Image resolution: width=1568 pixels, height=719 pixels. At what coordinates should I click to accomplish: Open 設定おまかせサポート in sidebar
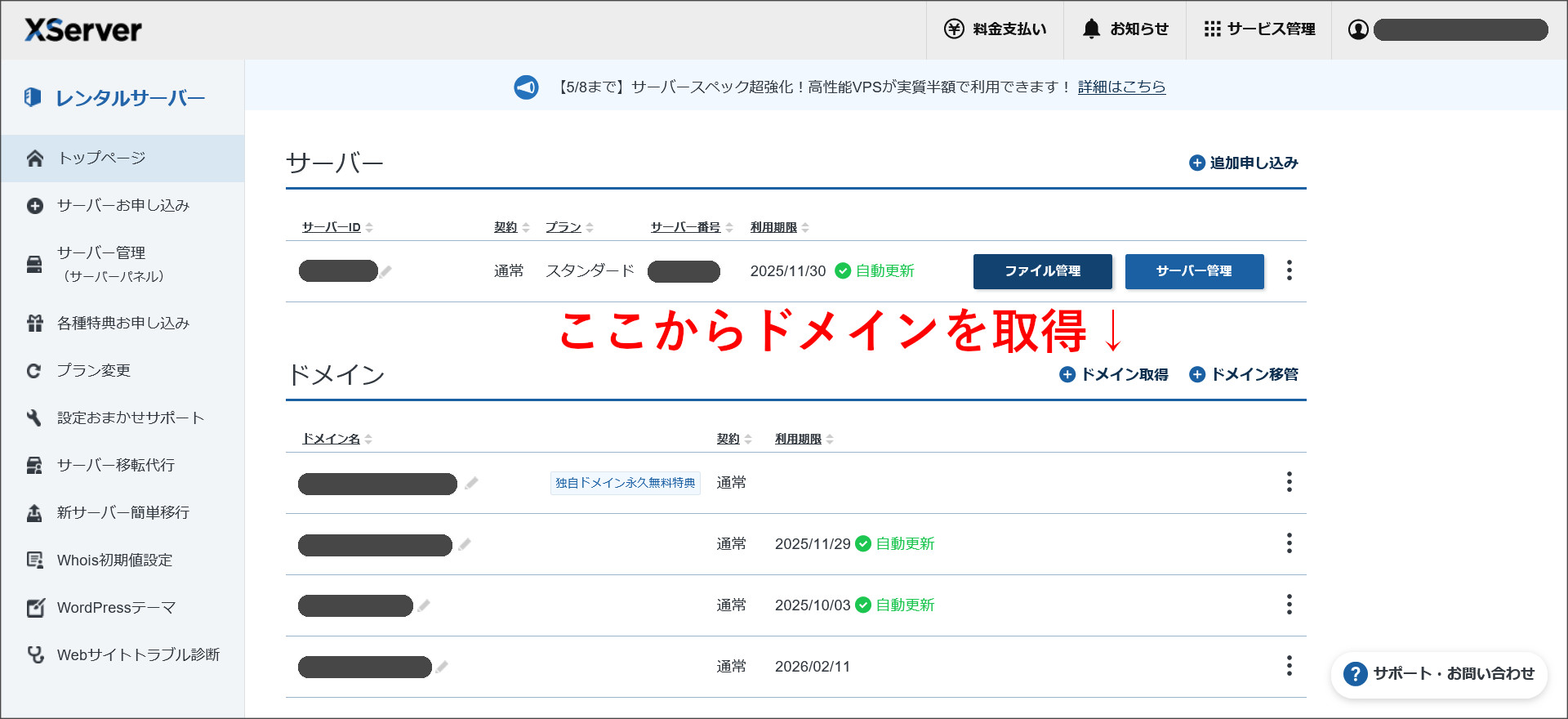(122, 418)
